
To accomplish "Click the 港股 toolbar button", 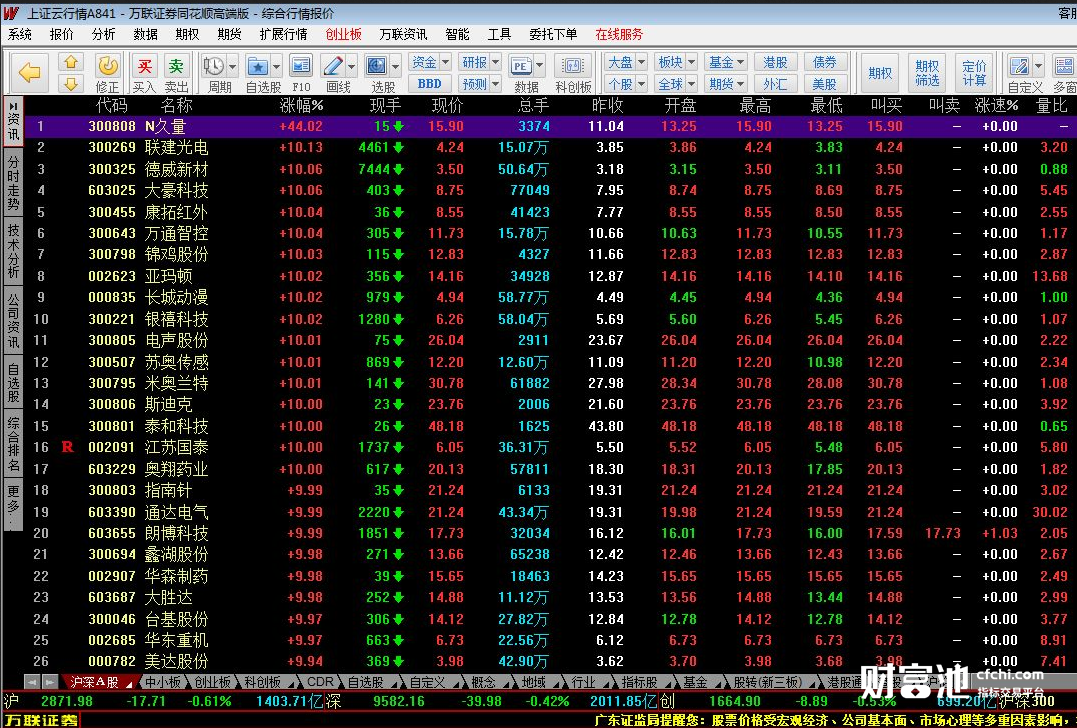I will point(775,62).
